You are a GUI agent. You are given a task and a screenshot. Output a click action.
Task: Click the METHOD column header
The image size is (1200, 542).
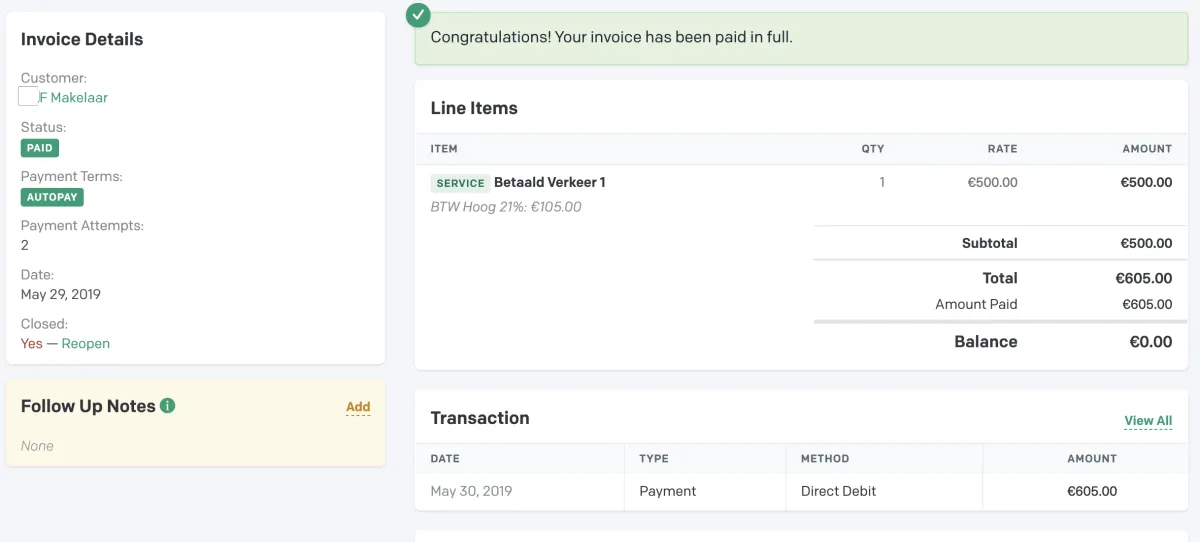click(x=825, y=459)
